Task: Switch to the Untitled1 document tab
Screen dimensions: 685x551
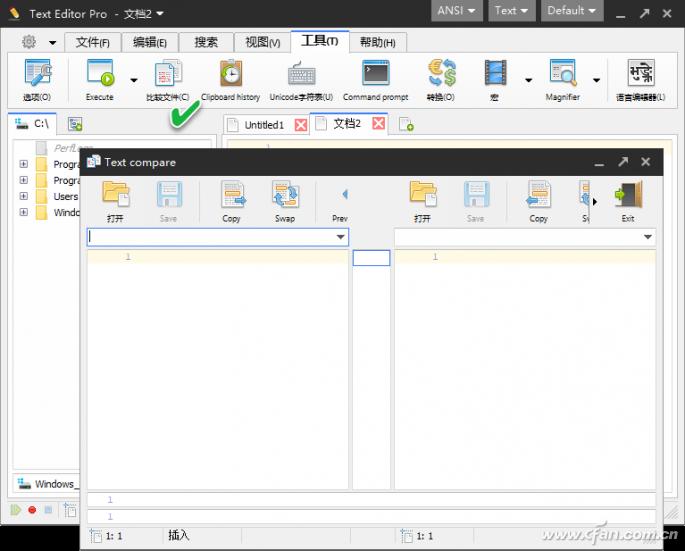Action: click(x=264, y=125)
